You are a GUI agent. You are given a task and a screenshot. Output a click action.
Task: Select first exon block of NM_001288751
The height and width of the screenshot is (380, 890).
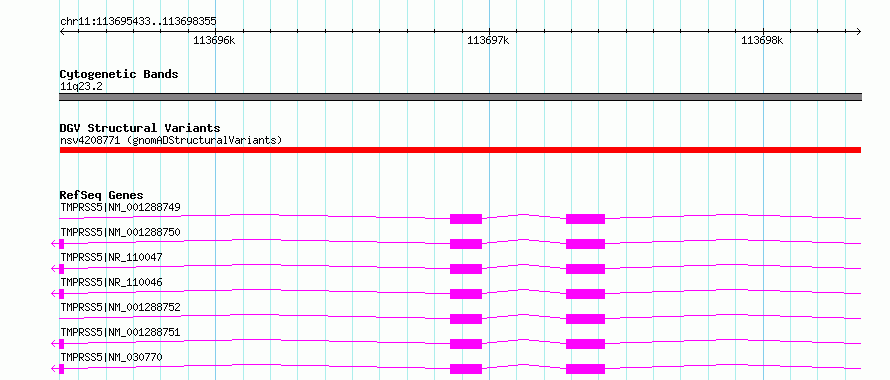pyautogui.click(x=466, y=344)
